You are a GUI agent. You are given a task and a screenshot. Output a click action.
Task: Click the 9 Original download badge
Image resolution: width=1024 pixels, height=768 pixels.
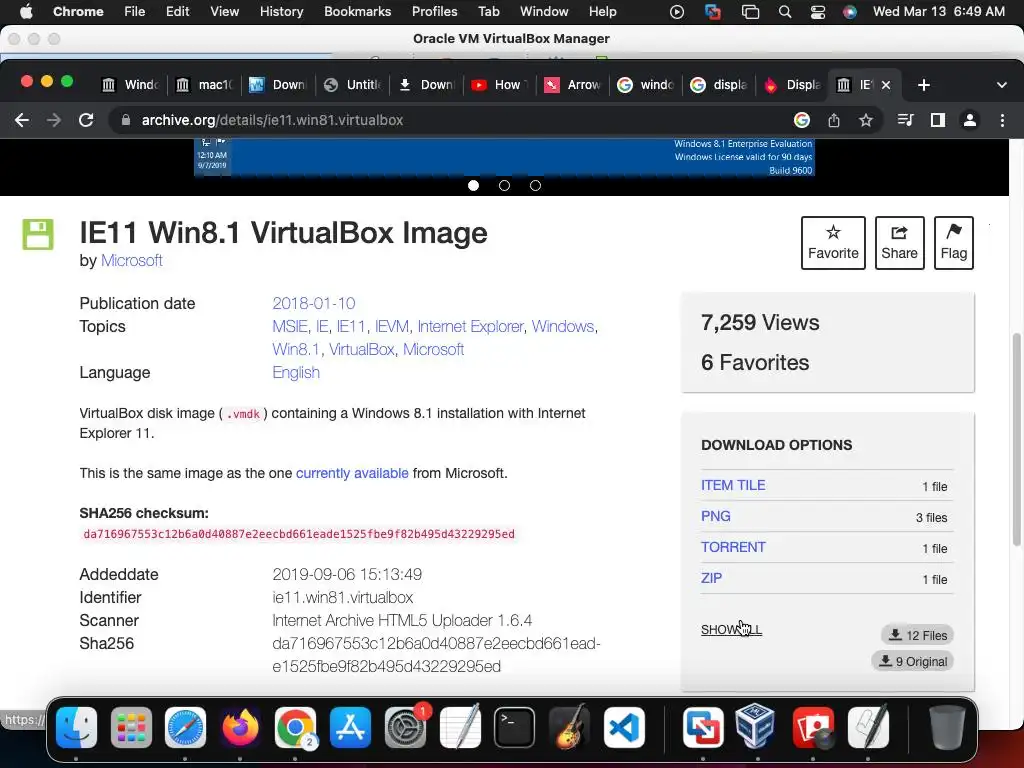pos(912,661)
